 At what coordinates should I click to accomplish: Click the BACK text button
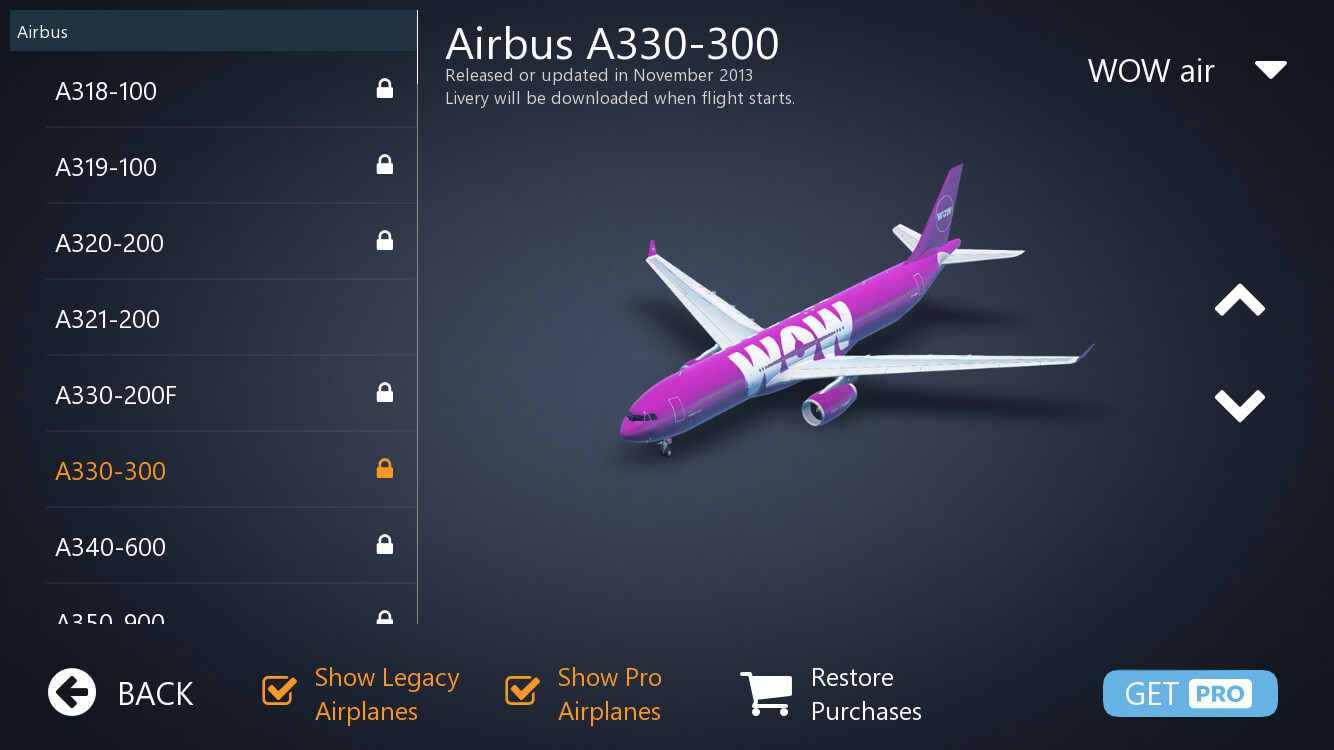[x=155, y=694]
